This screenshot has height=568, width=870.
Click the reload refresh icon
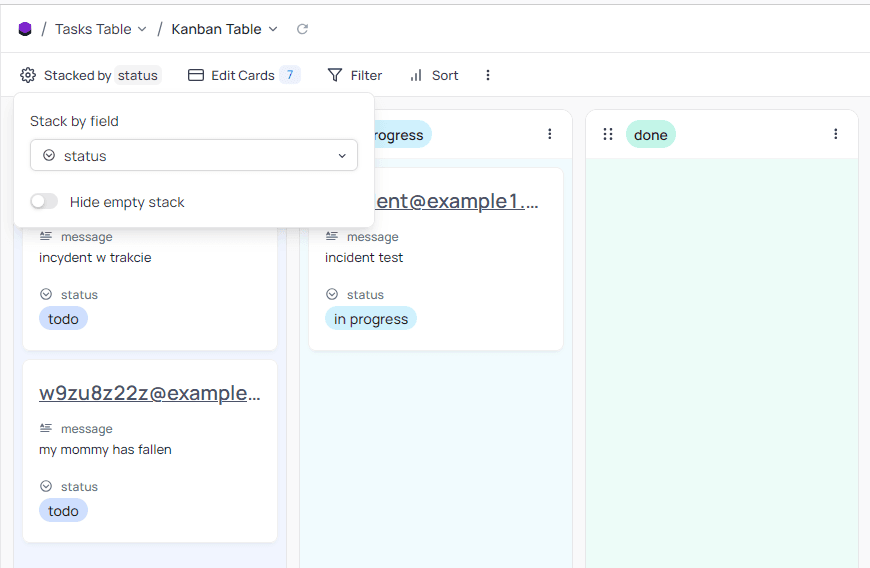[302, 29]
